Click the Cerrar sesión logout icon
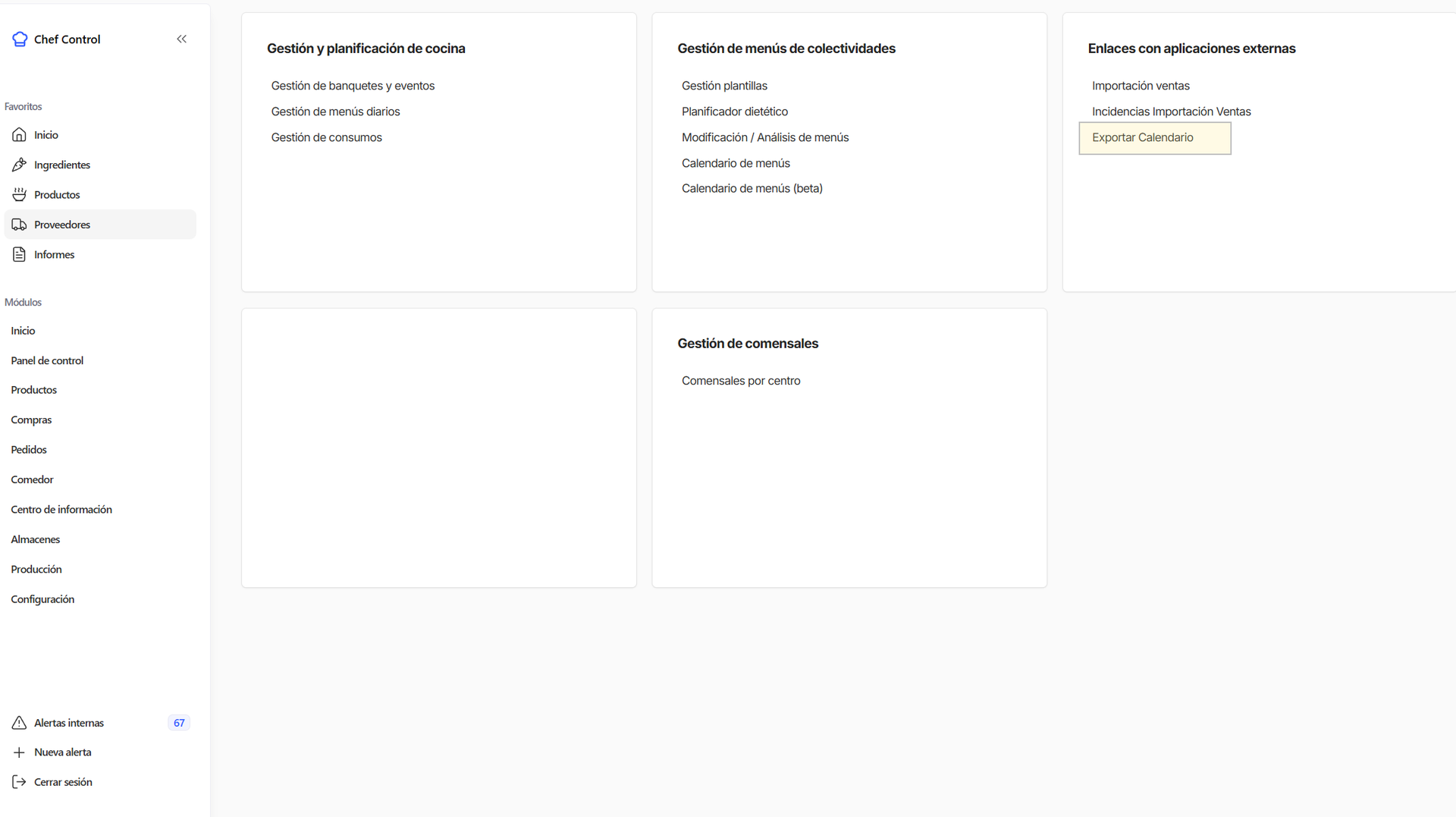This screenshot has height=817, width=1456. (x=20, y=782)
